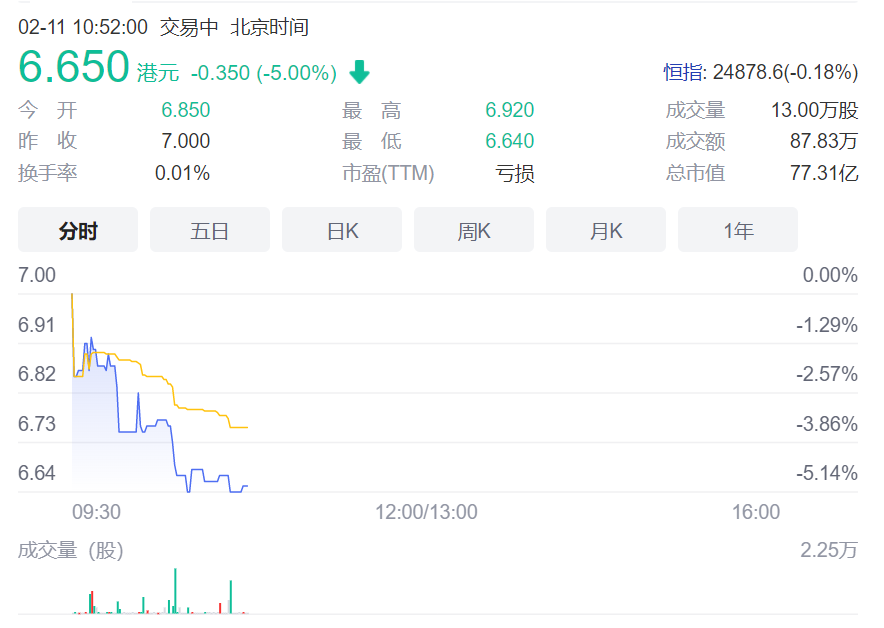Click the tallest green volume bar

[x=175, y=590]
